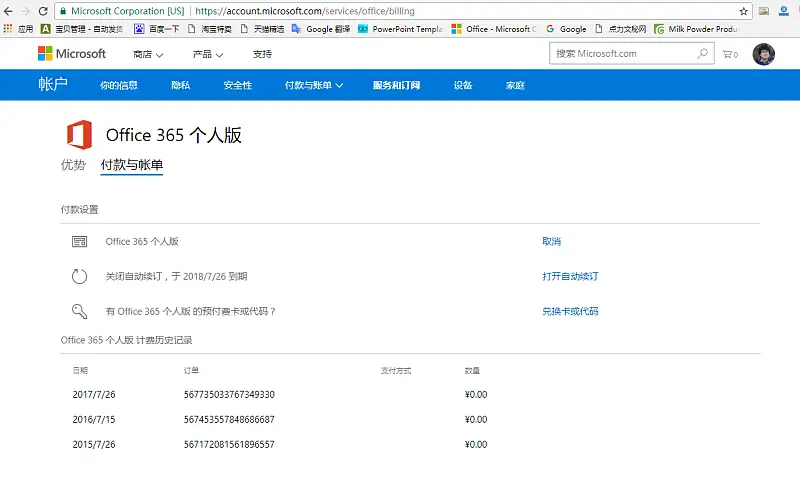Screen dimensions: 800x482
Task: Open the 服务和订阅 nav item
Action: pyautogui.click(x=395, y=86)
